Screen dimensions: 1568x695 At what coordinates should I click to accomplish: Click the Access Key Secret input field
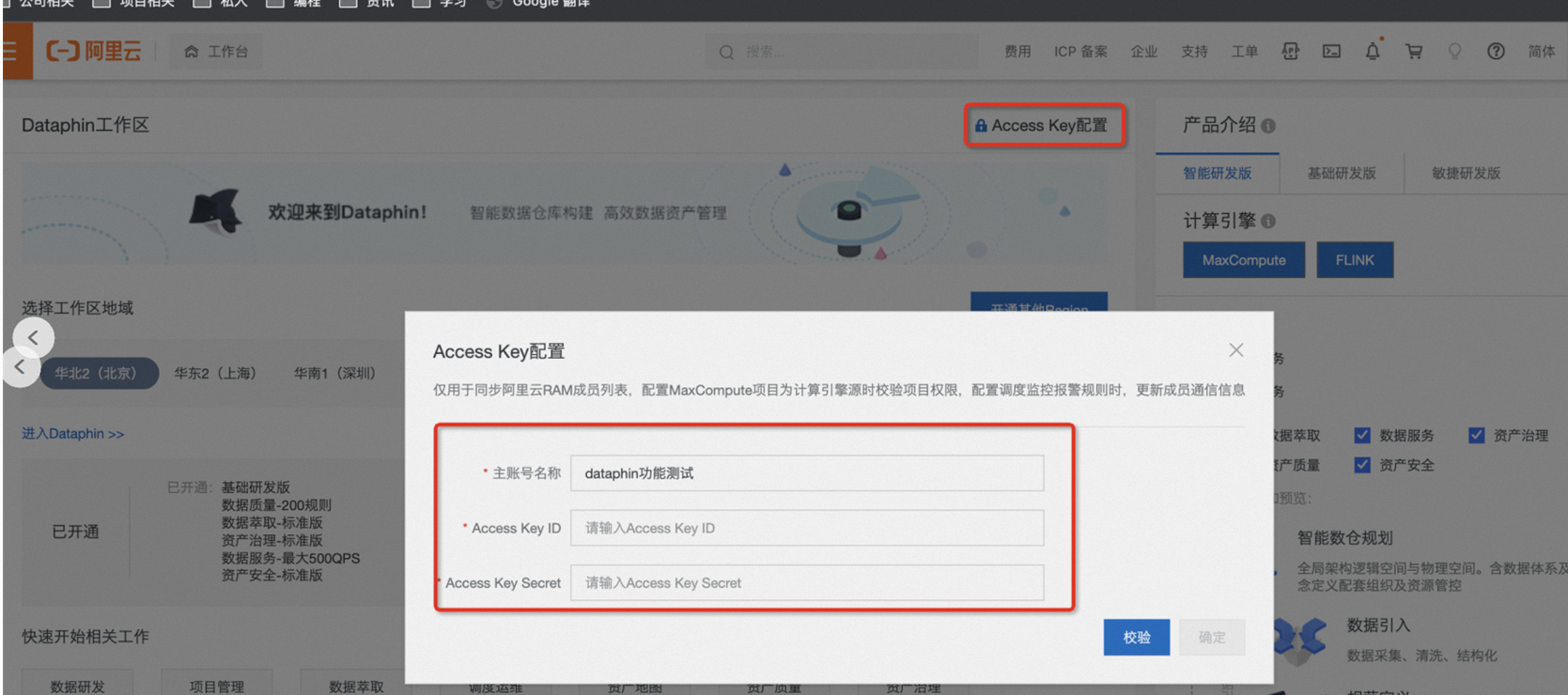pyautogui.click(x=807, y=582)
